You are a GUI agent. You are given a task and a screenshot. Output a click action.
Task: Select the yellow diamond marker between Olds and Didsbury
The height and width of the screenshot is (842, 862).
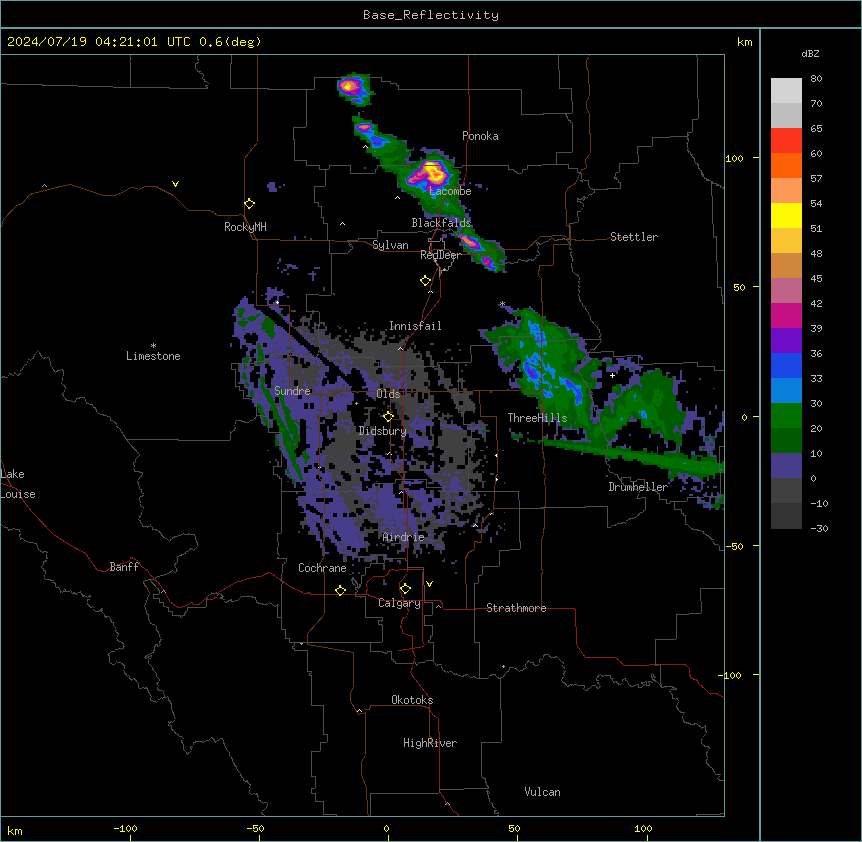coord(388,417)
